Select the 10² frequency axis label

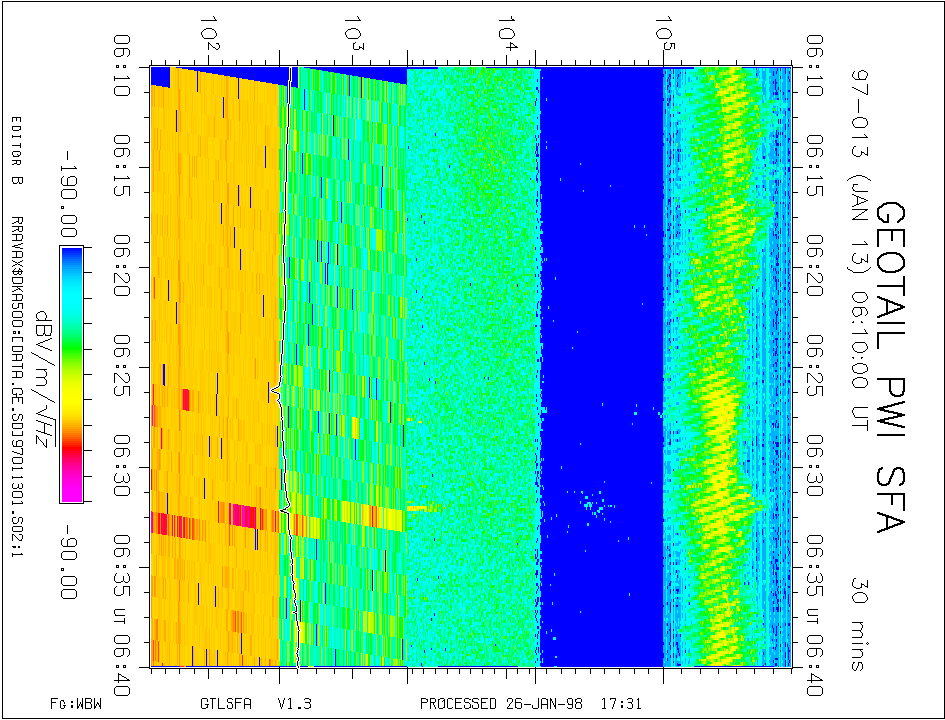pos(211,33)
